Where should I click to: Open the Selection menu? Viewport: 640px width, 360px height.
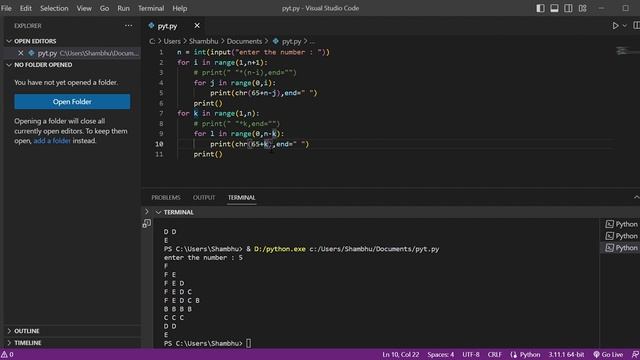coord(54,8)
